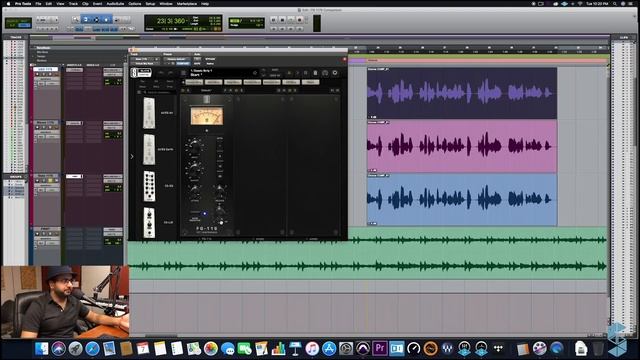Open insert selector below Track selector
Viewport: 640px width, 360px height.
point(145,64)
